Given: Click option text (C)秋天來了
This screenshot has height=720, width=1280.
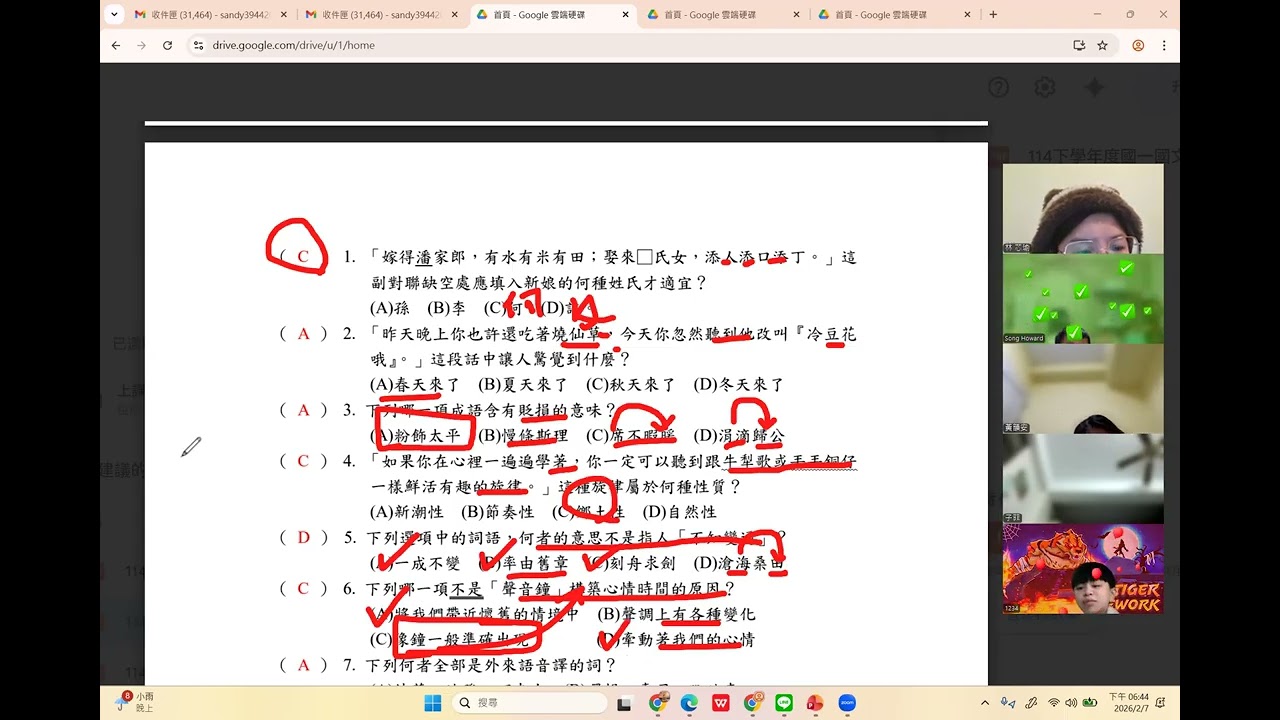Looking at the screenshot, I should tap(631, 385).
